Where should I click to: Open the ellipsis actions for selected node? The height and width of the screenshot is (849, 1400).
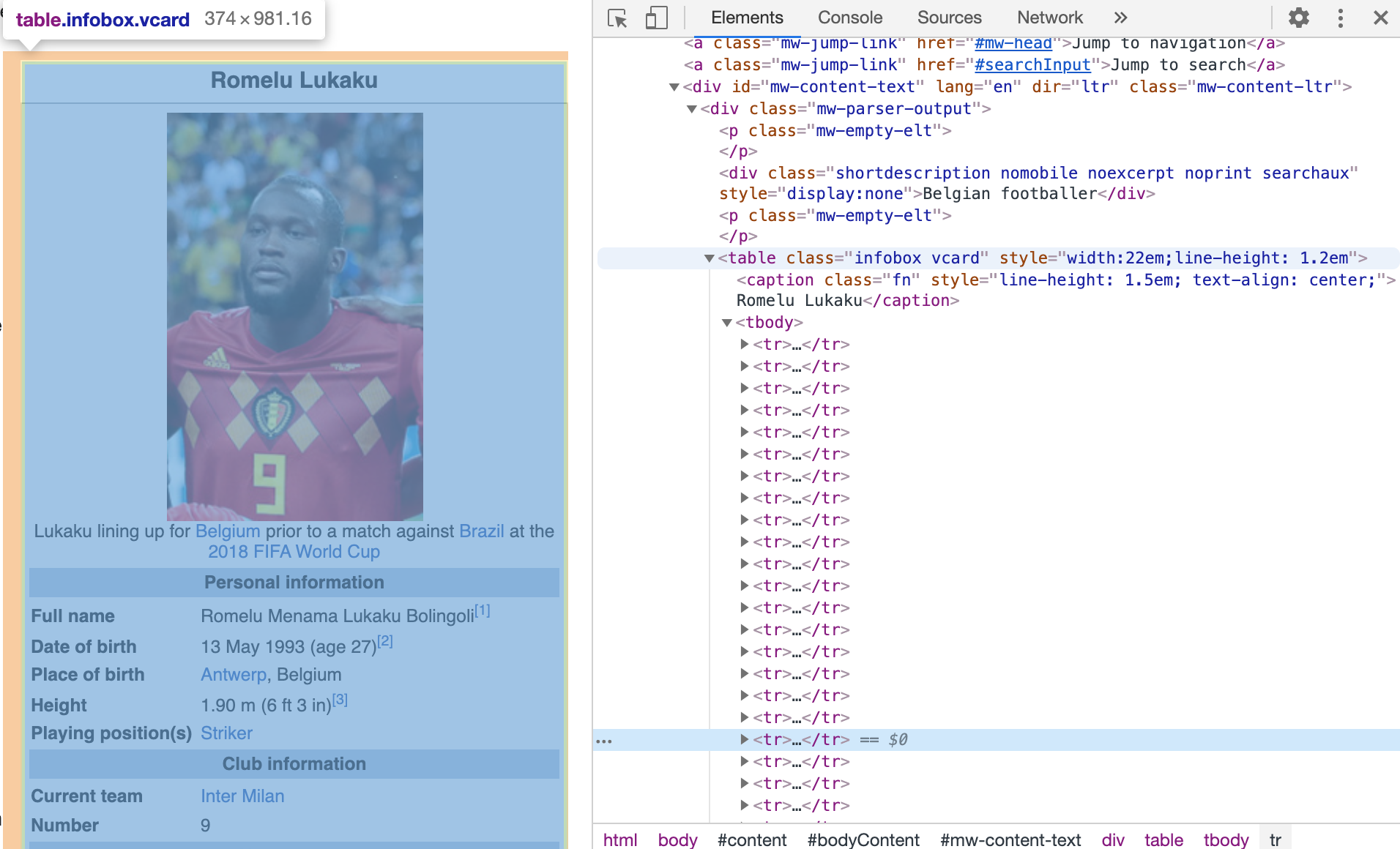pyautogui.click(x=604, y=741)
